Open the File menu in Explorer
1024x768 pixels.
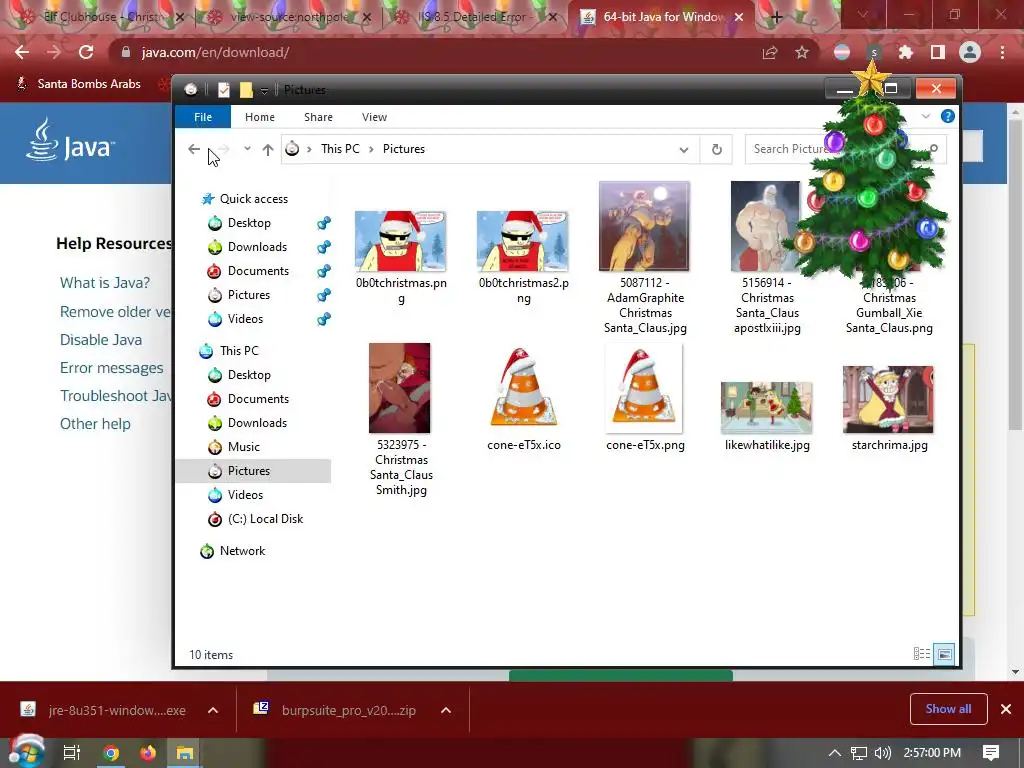(203, 117)
